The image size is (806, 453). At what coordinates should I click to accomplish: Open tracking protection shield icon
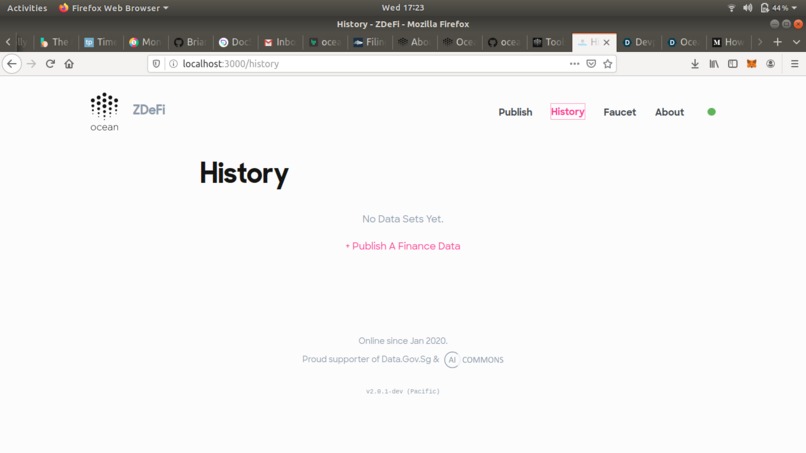[x=156, y=64]
